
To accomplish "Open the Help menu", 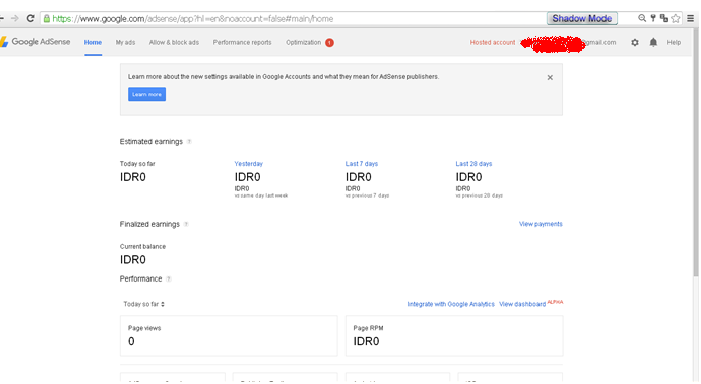I will coord(674,42).
